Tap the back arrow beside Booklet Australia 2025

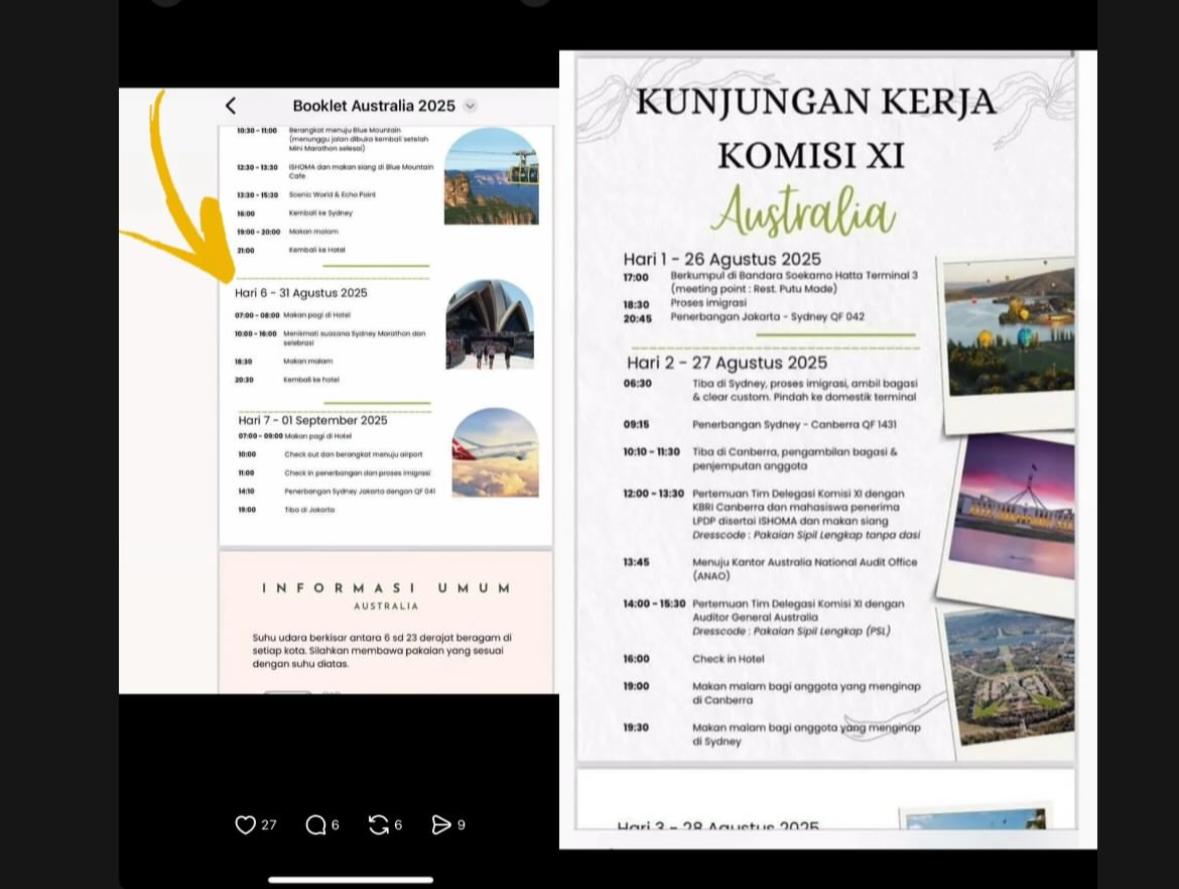[x=231, y=106]
